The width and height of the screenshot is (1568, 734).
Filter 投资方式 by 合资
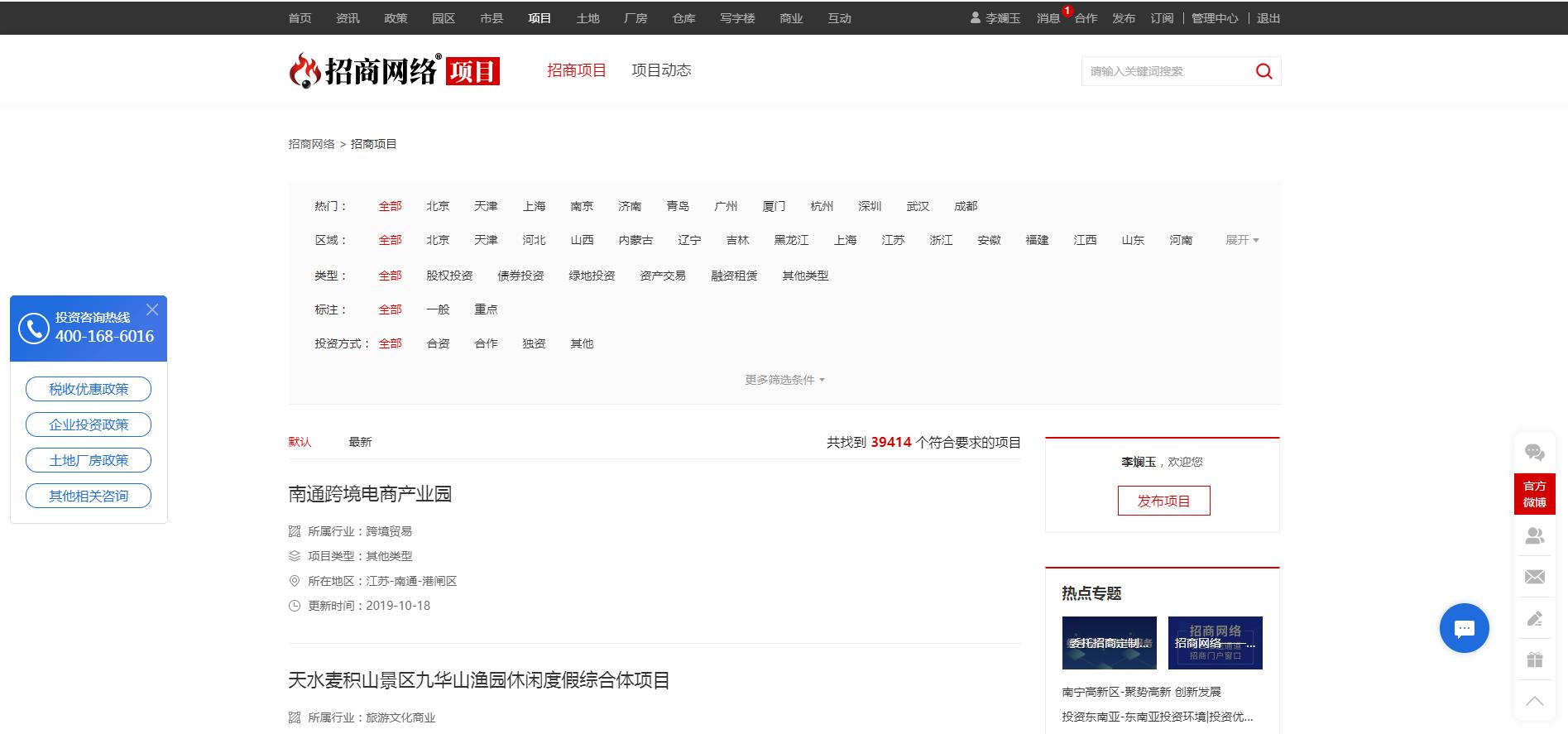click(x=438, y=343)
